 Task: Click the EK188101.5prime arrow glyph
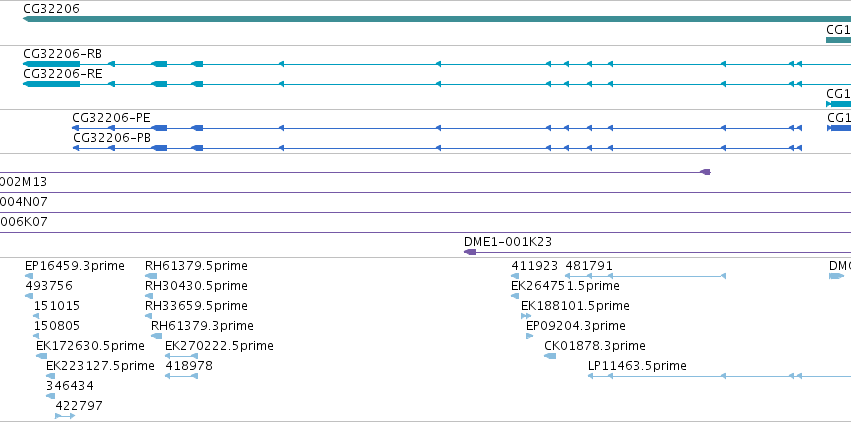point(526,316)
